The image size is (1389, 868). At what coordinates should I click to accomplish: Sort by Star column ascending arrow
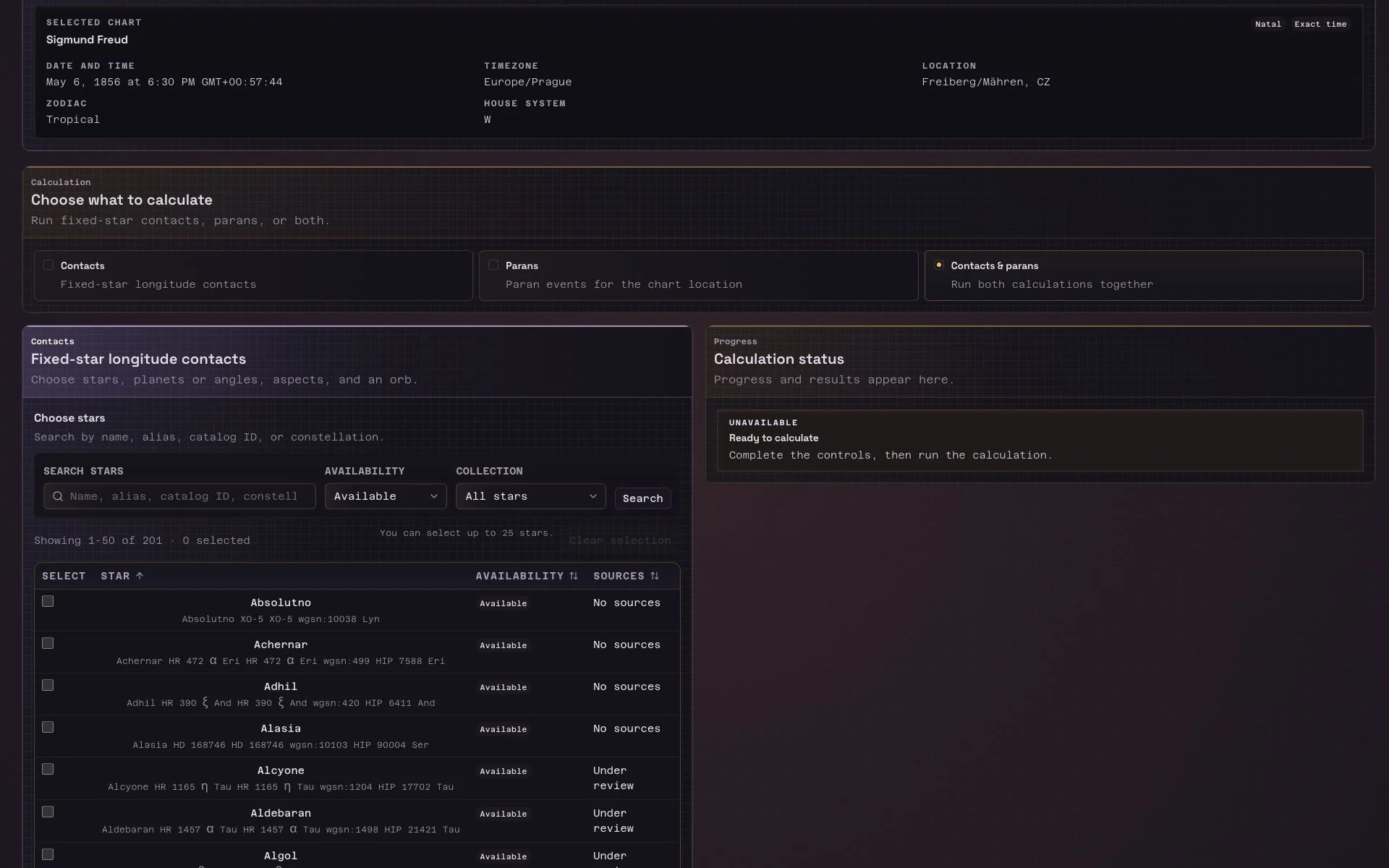(140, 576)
